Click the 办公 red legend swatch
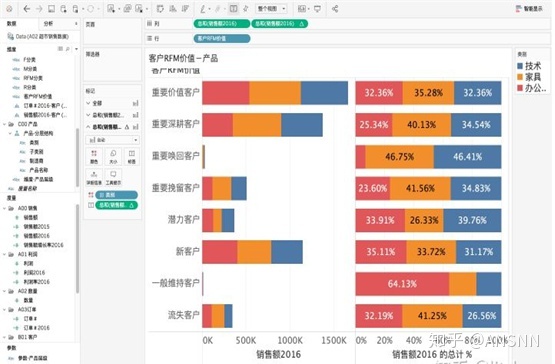This screenshot has width=555, height=364. 520,88
